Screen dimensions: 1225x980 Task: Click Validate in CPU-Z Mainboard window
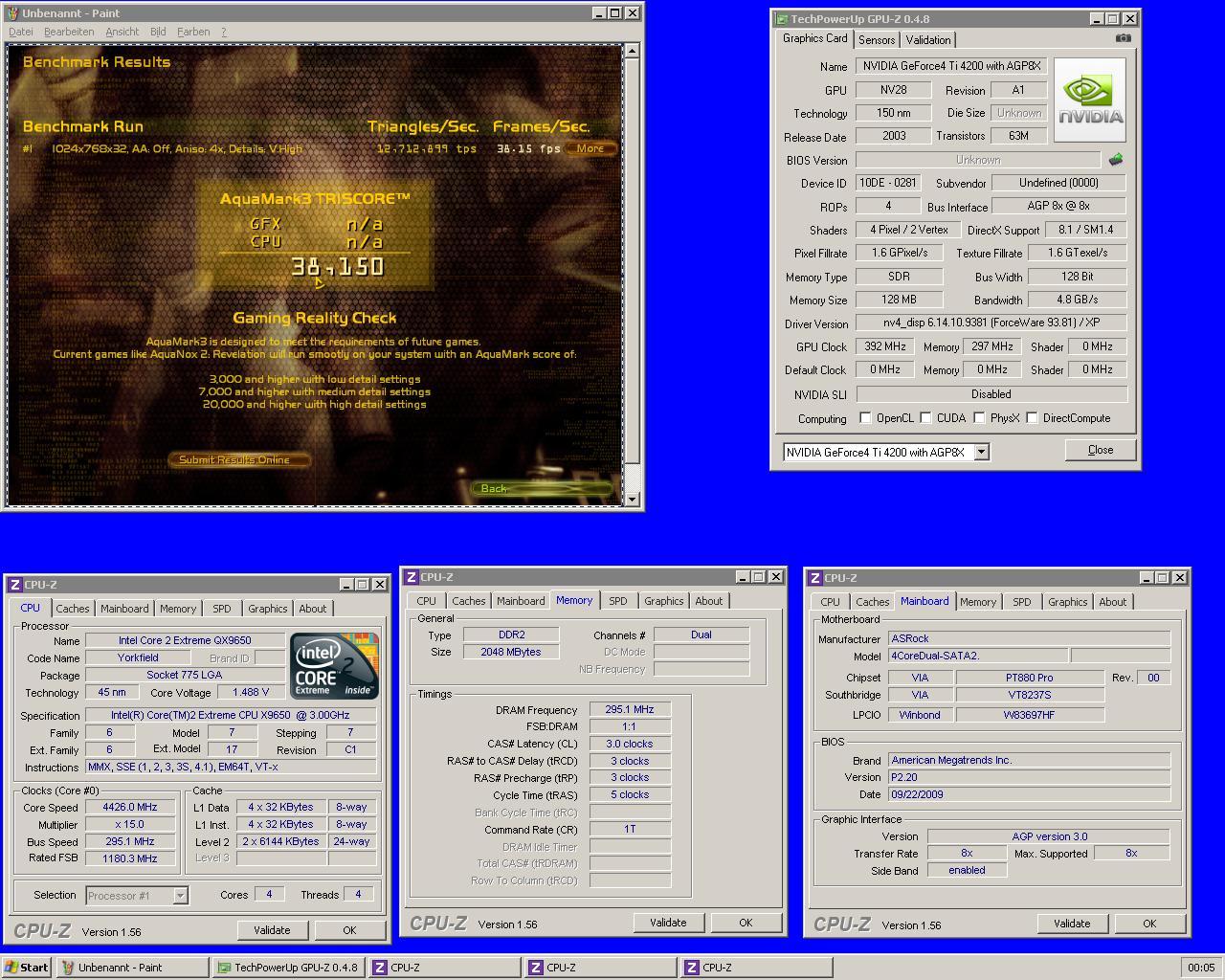pos(1072,924)
